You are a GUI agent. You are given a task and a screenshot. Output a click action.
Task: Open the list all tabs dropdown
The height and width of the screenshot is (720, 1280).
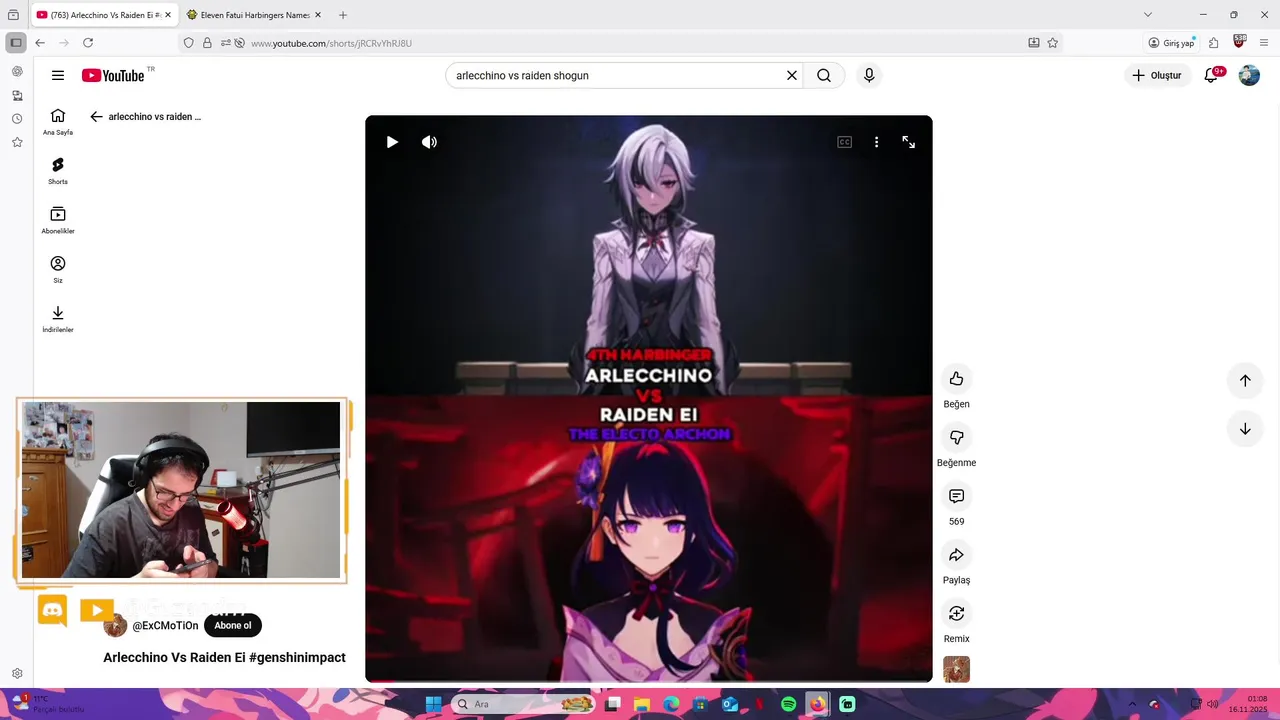[1148, 15]
